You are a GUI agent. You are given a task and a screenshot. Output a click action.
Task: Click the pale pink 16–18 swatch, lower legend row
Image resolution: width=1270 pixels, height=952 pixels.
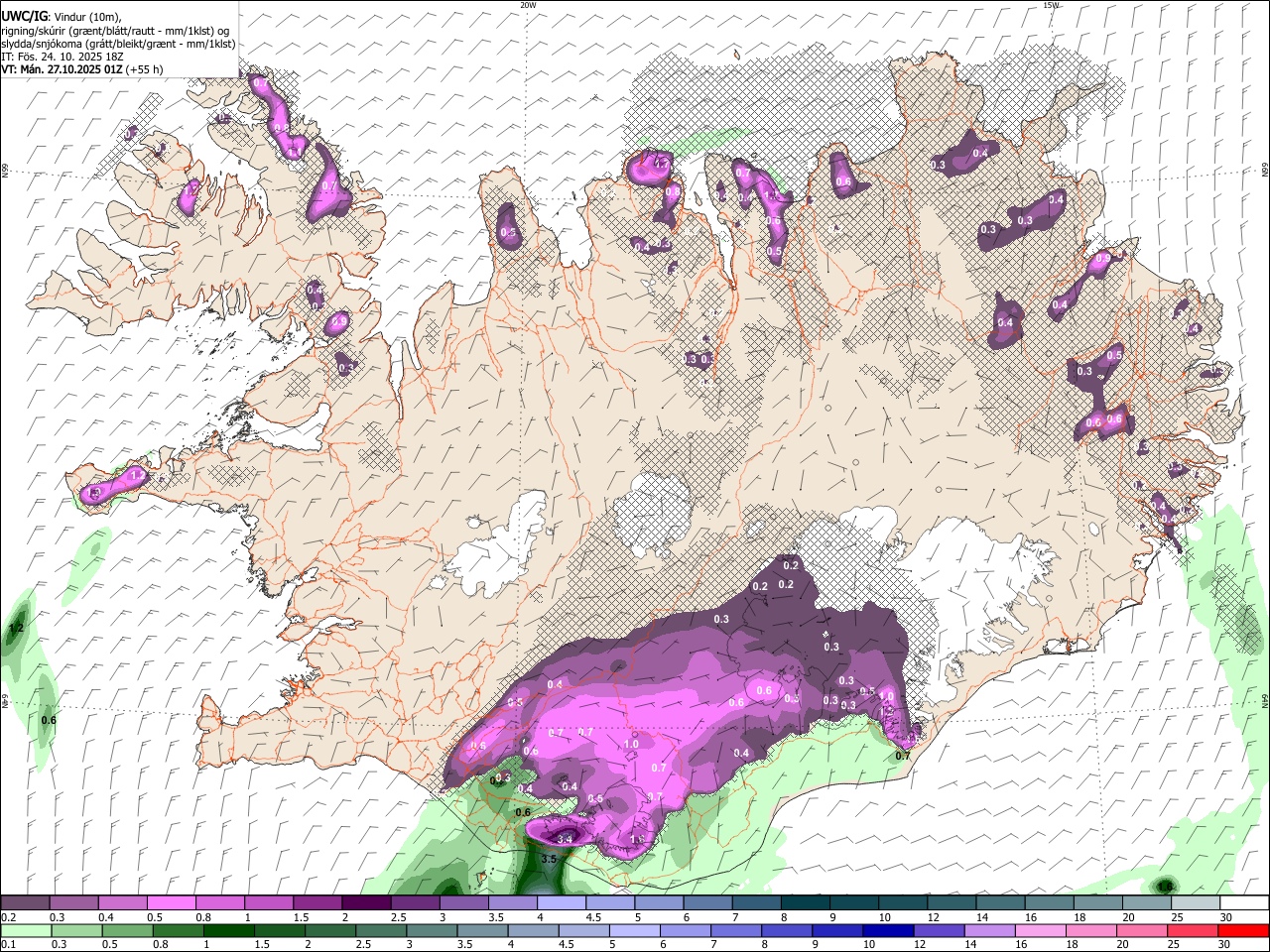click(1039, 930)
